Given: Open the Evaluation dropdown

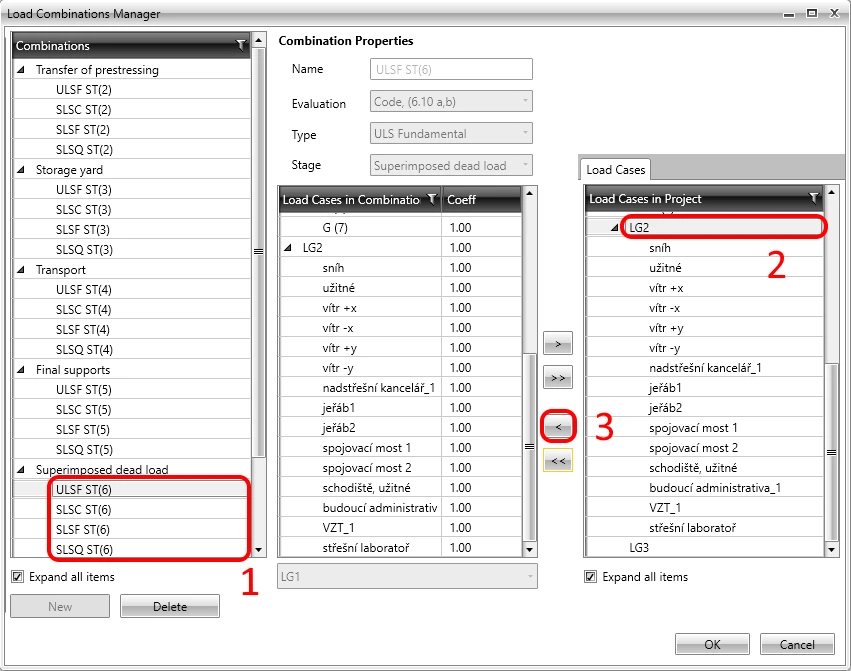Looking at the screenshot, I should pos(451,102).
